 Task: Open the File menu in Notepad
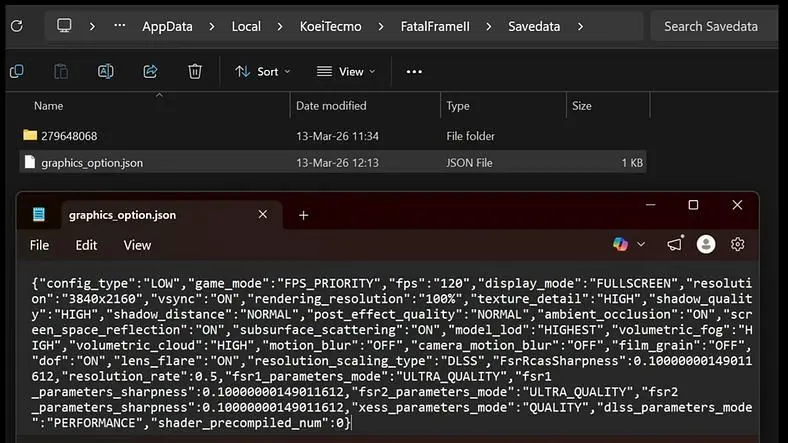coord(39,245)
